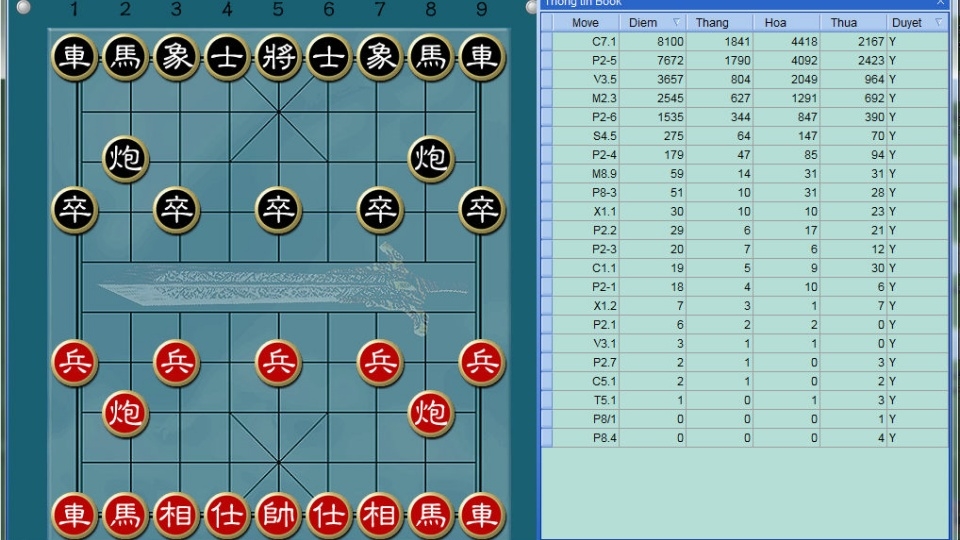The image size is (960, 540).
Task: Select the black chariot on file 1
Action: [75, 58]
